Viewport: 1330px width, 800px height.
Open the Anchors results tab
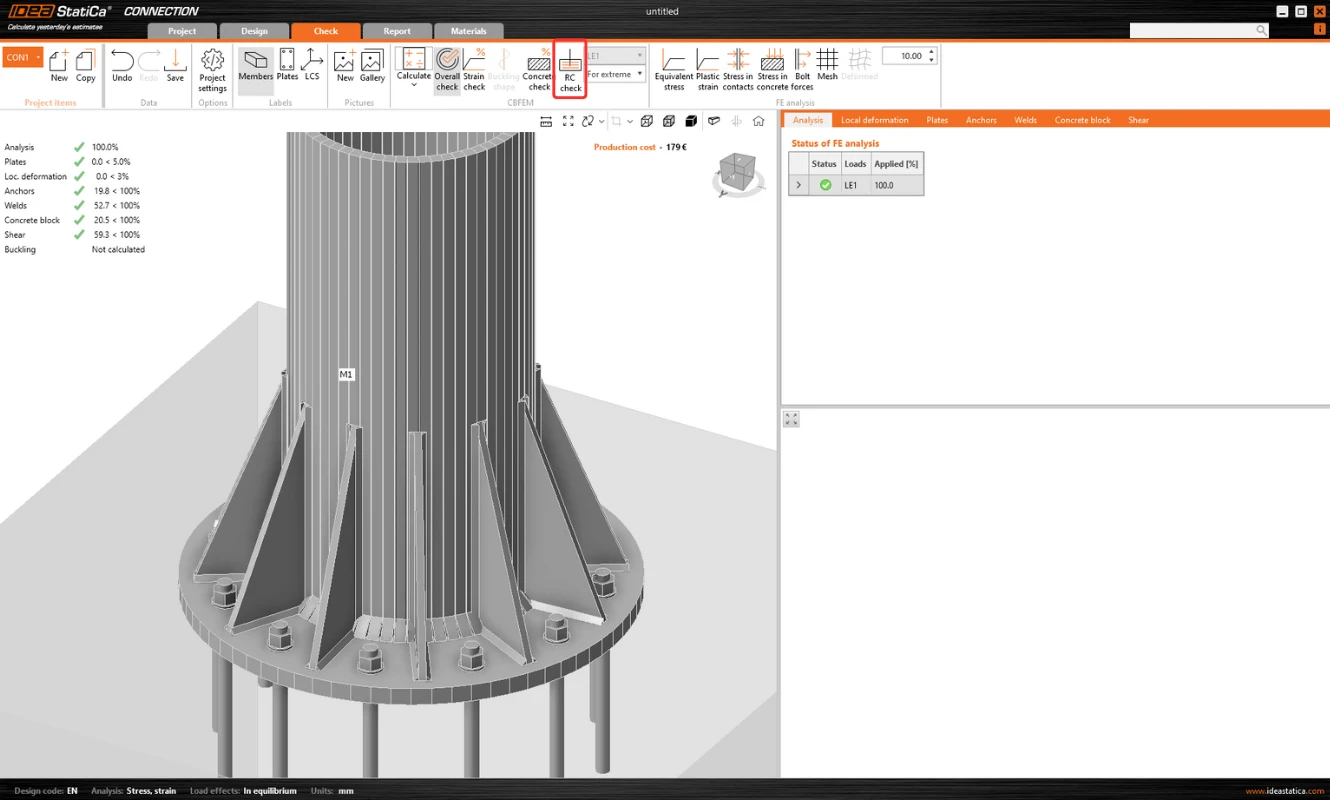pos(981,120)
